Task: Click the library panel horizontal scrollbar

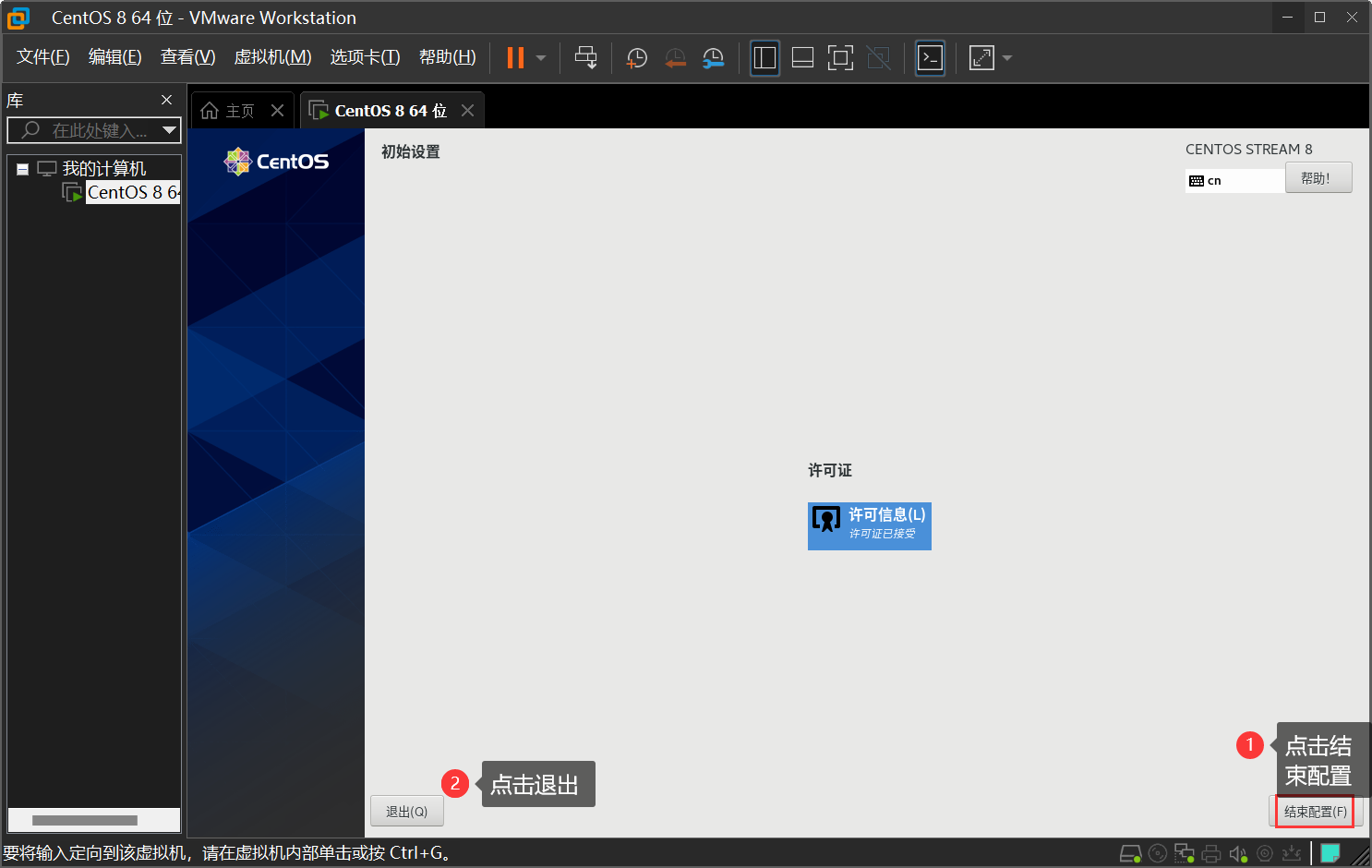Action: click(x=85, y=820)
